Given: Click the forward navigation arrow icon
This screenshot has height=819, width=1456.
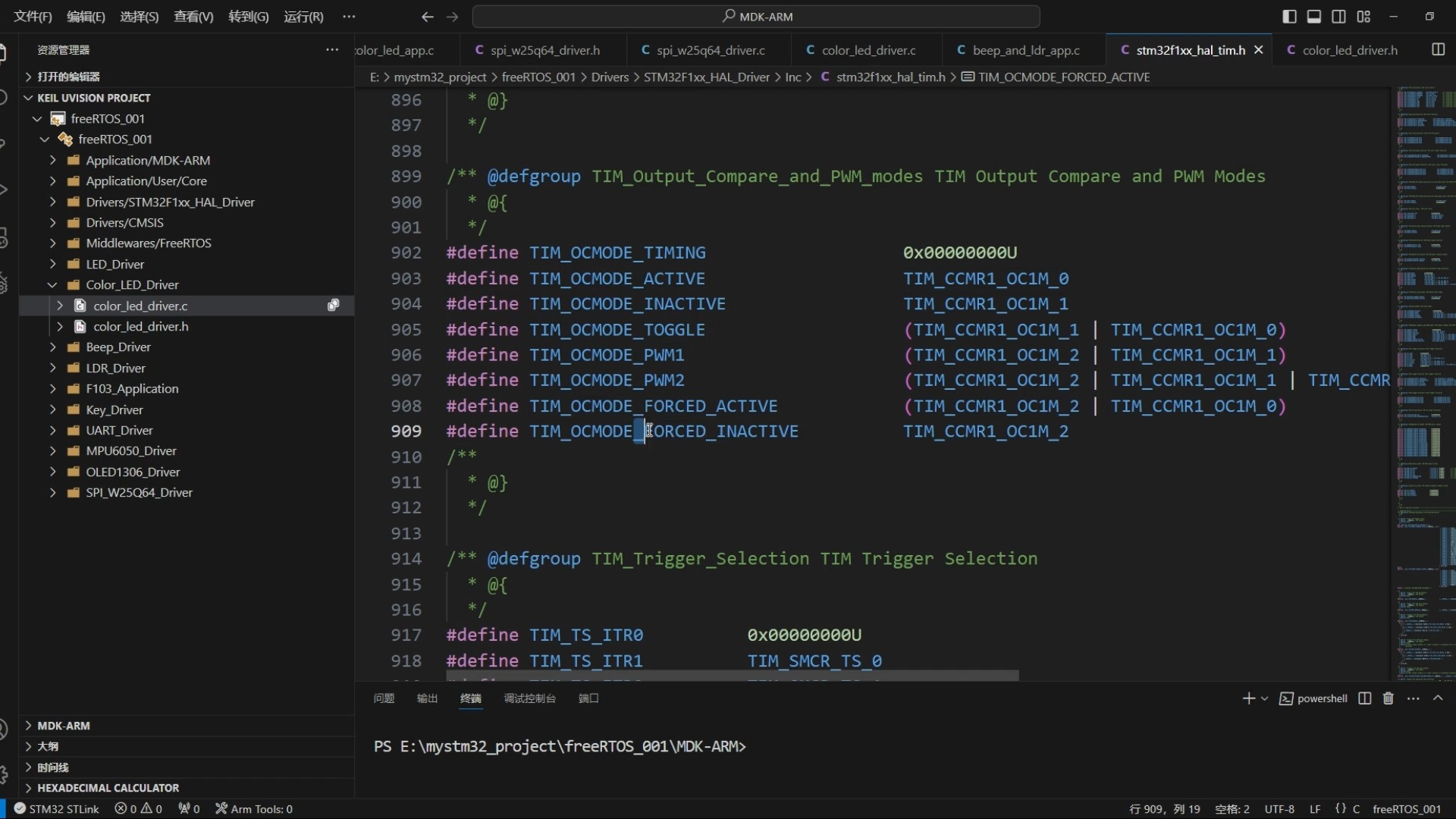Looking at the screenshot, I should (x=451, y=16).
